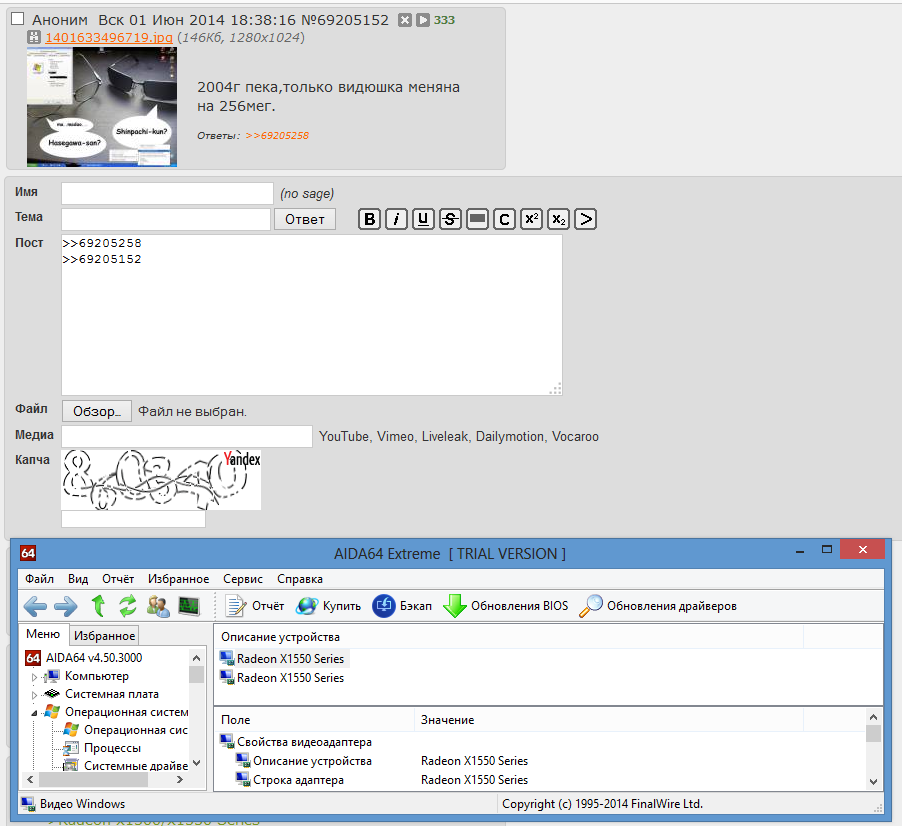Click the green Up arrow in AIDA64 toolbar
The width and height of the screenshot is (902, 826).
pyautogui.click(x=98, y=606)
